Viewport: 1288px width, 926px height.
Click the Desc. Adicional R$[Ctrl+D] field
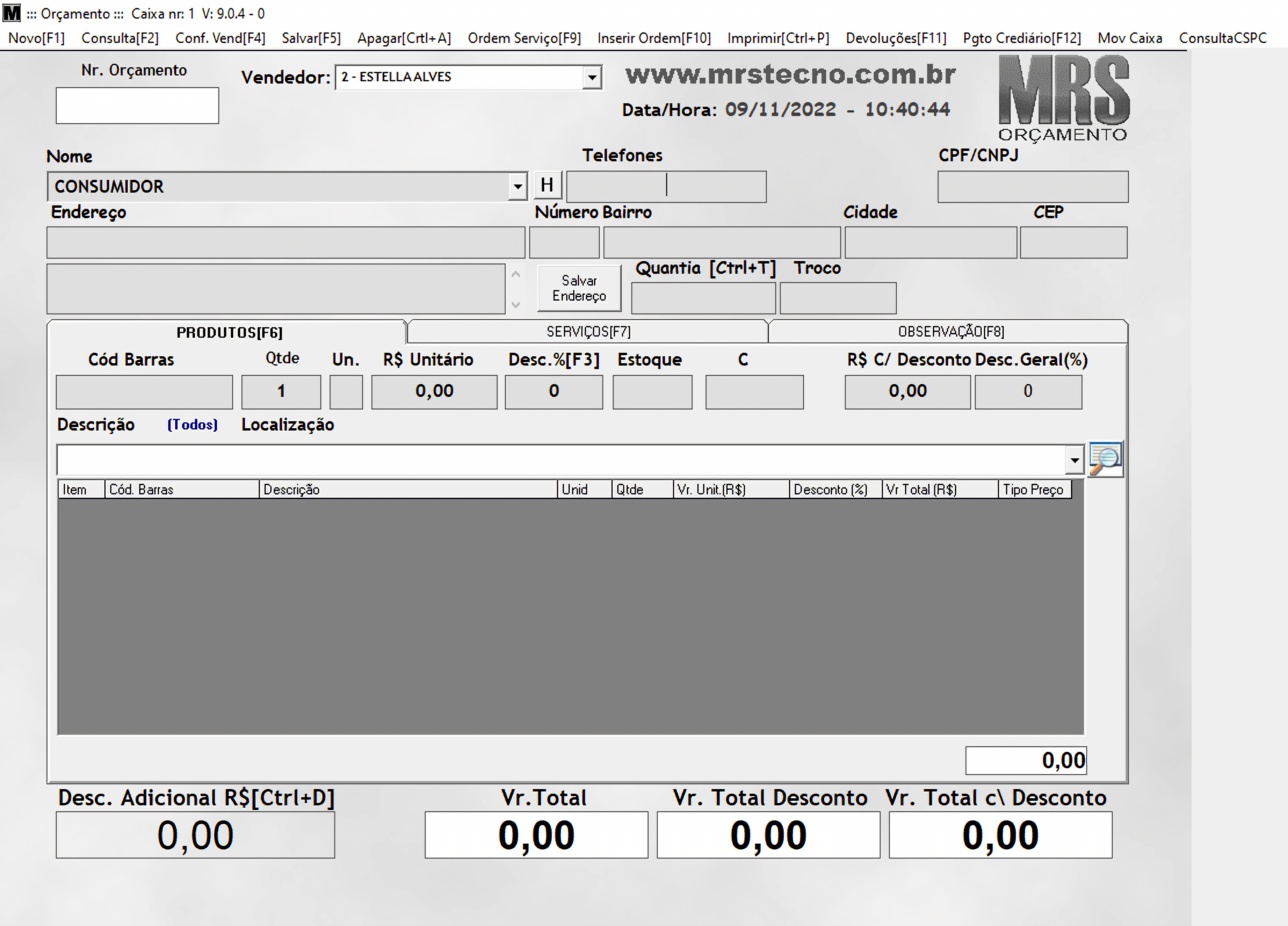pos(195,835)
